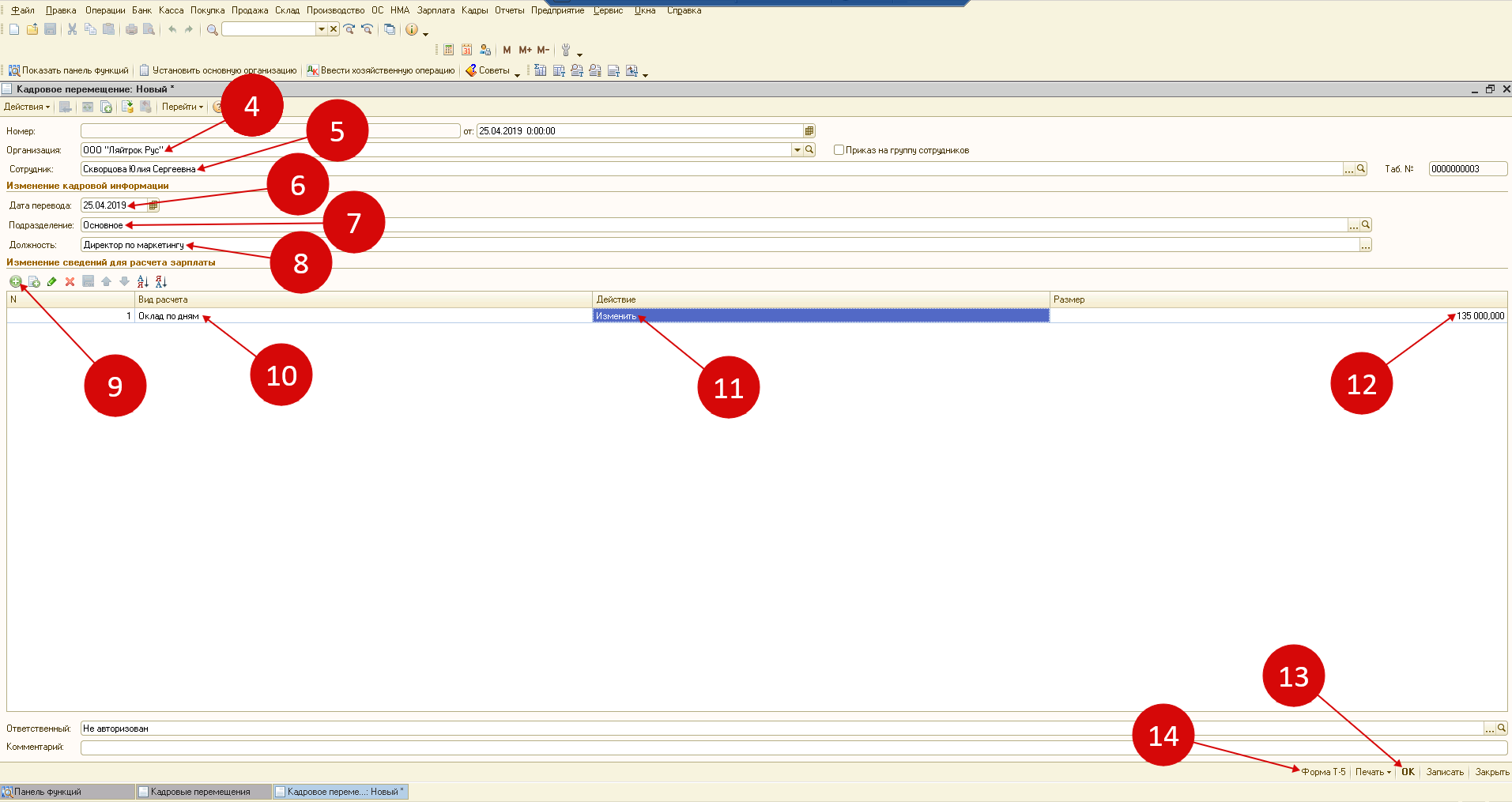Click the M- memory button
Image resolution: width=1512 pixels, height=802 pixels.
543,50
